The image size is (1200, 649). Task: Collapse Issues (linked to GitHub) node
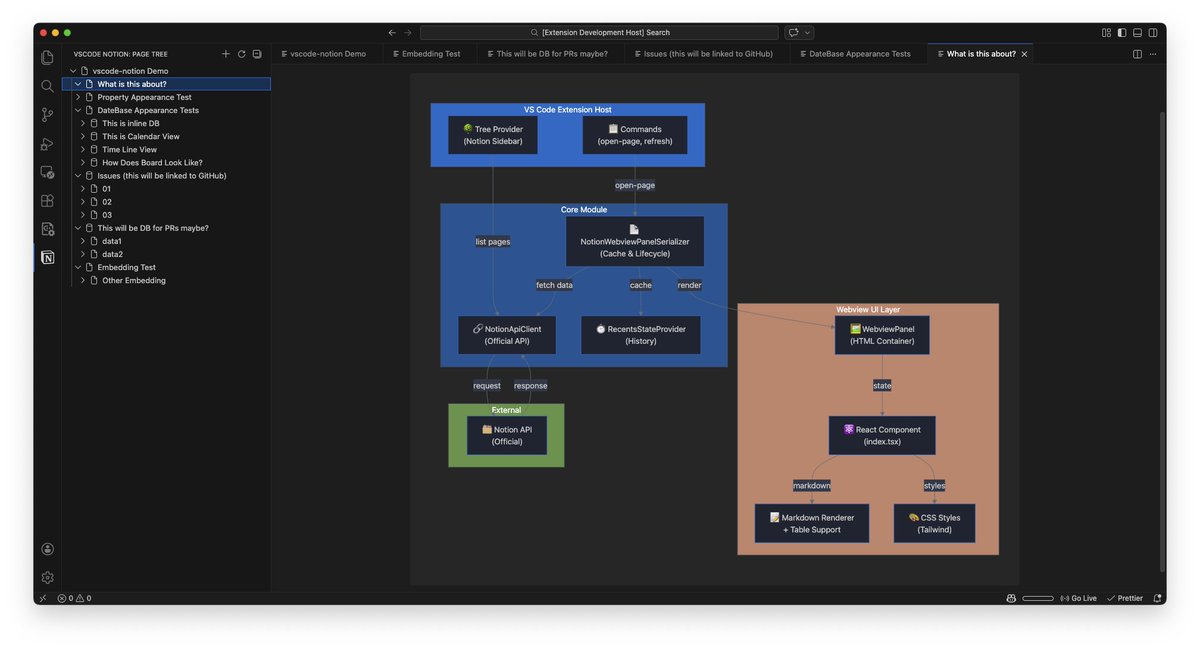(78, 175)
